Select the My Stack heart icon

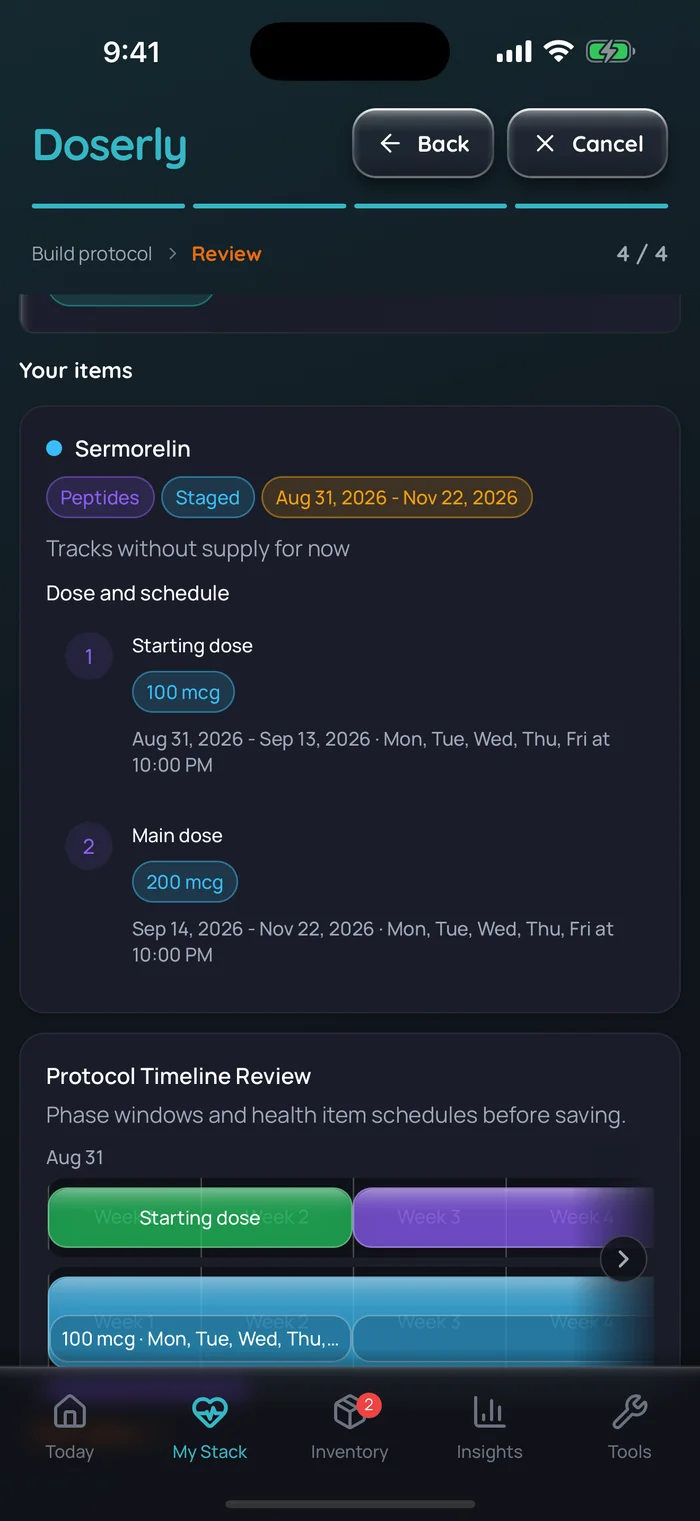(210, 1412)
